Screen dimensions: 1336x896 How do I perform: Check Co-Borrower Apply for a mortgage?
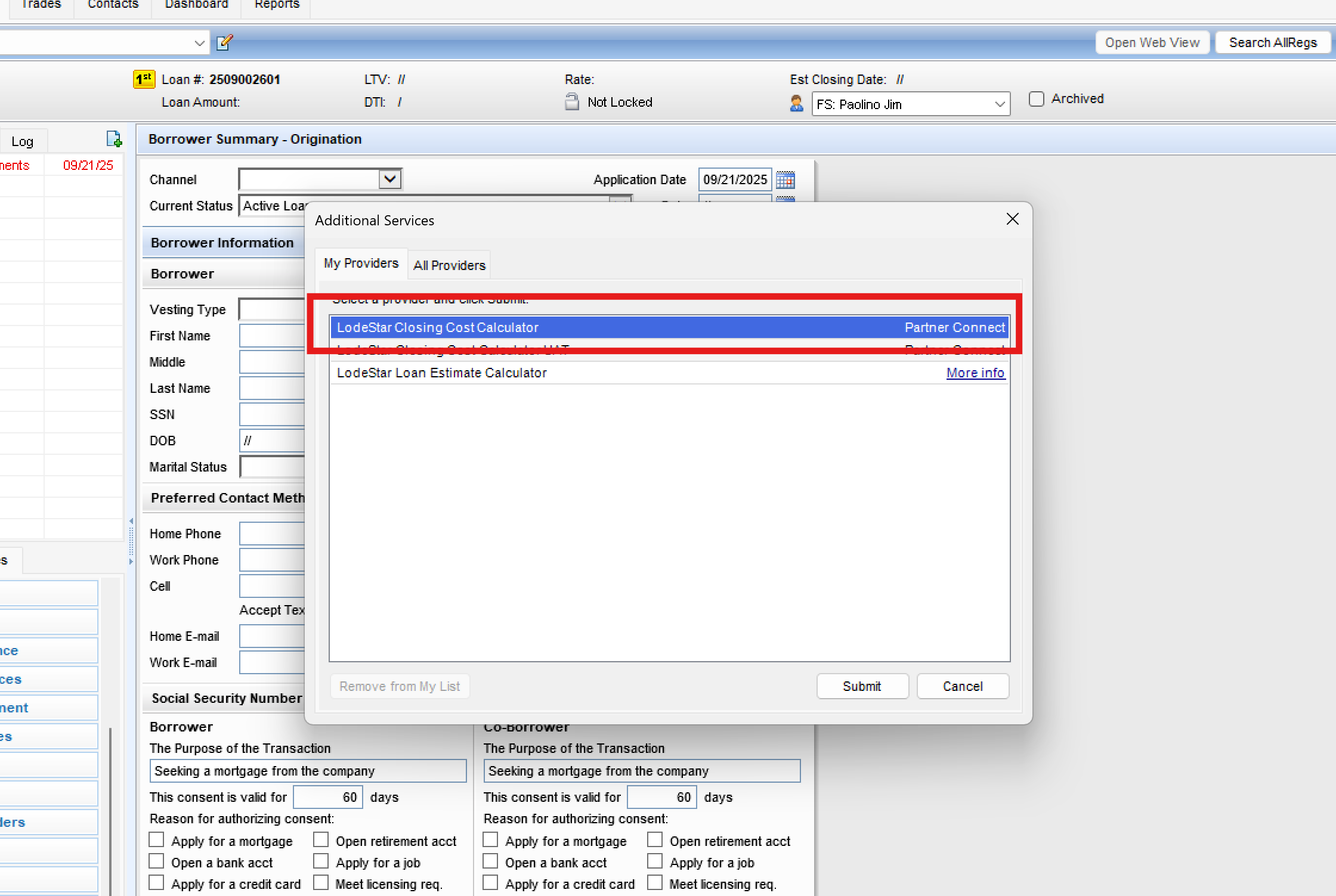point(490,840)
